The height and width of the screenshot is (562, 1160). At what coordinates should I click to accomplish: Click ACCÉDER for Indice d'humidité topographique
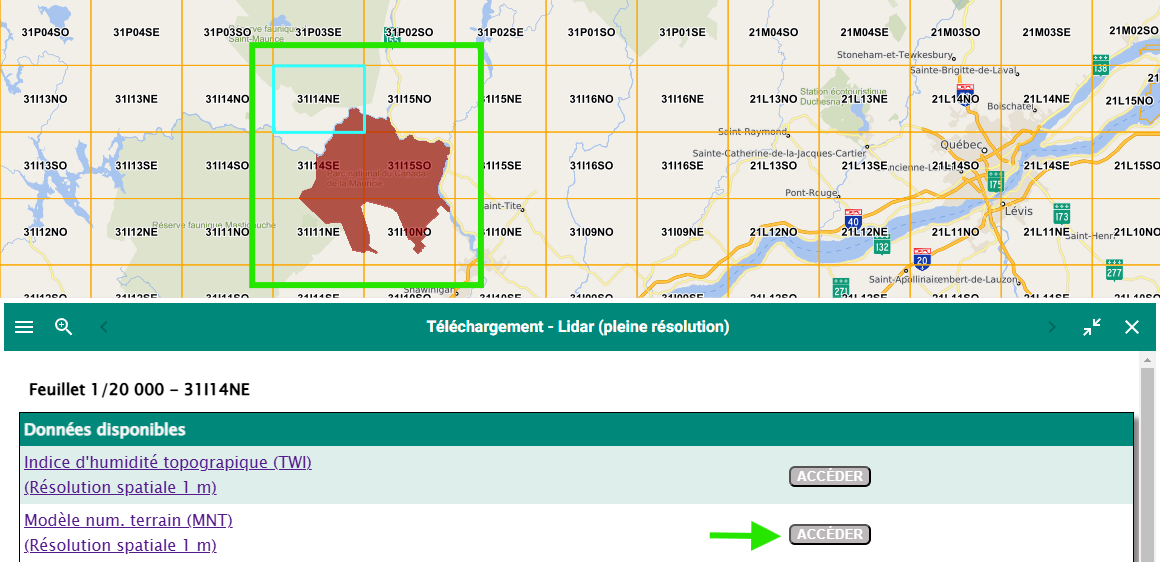tap(829, 476)
